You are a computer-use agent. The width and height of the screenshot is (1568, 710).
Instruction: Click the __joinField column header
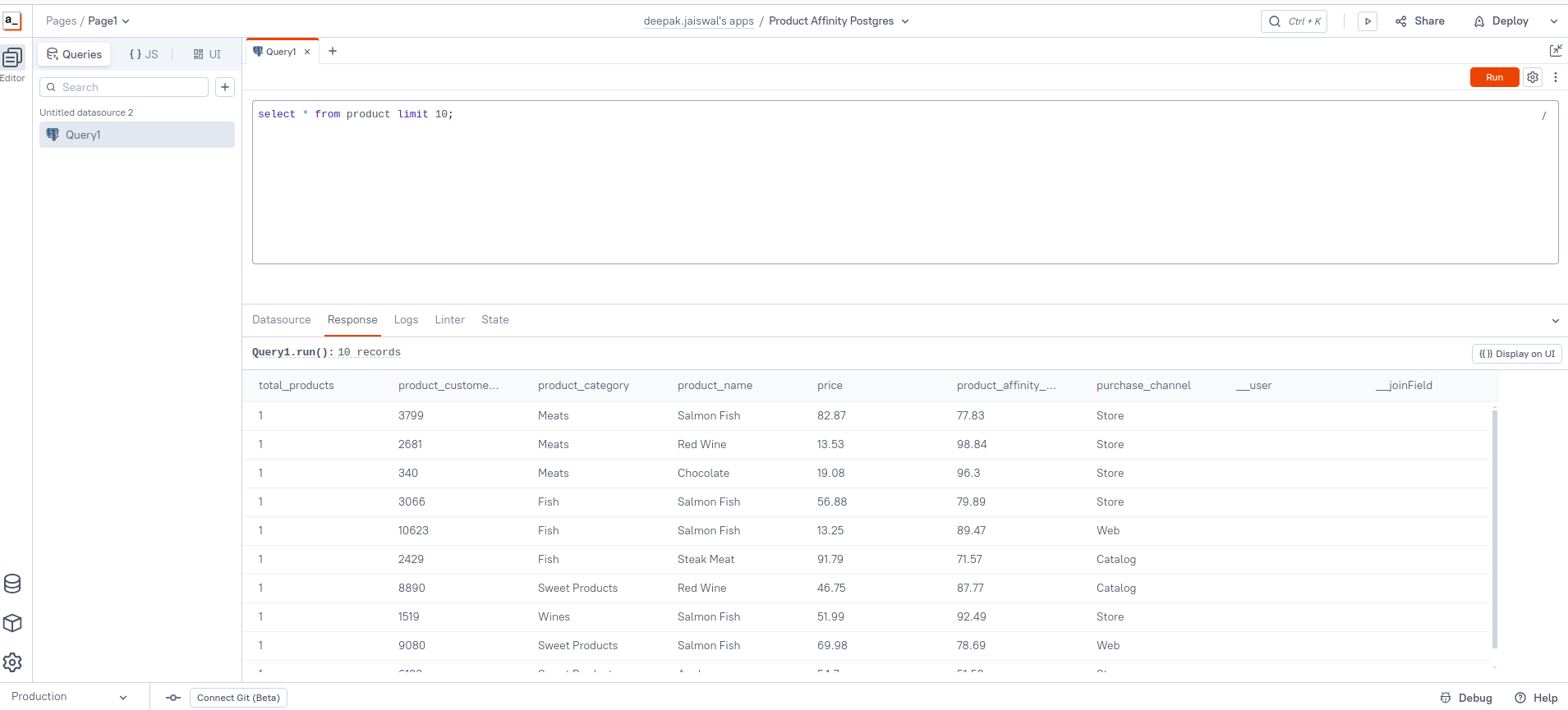point(1404,386)
